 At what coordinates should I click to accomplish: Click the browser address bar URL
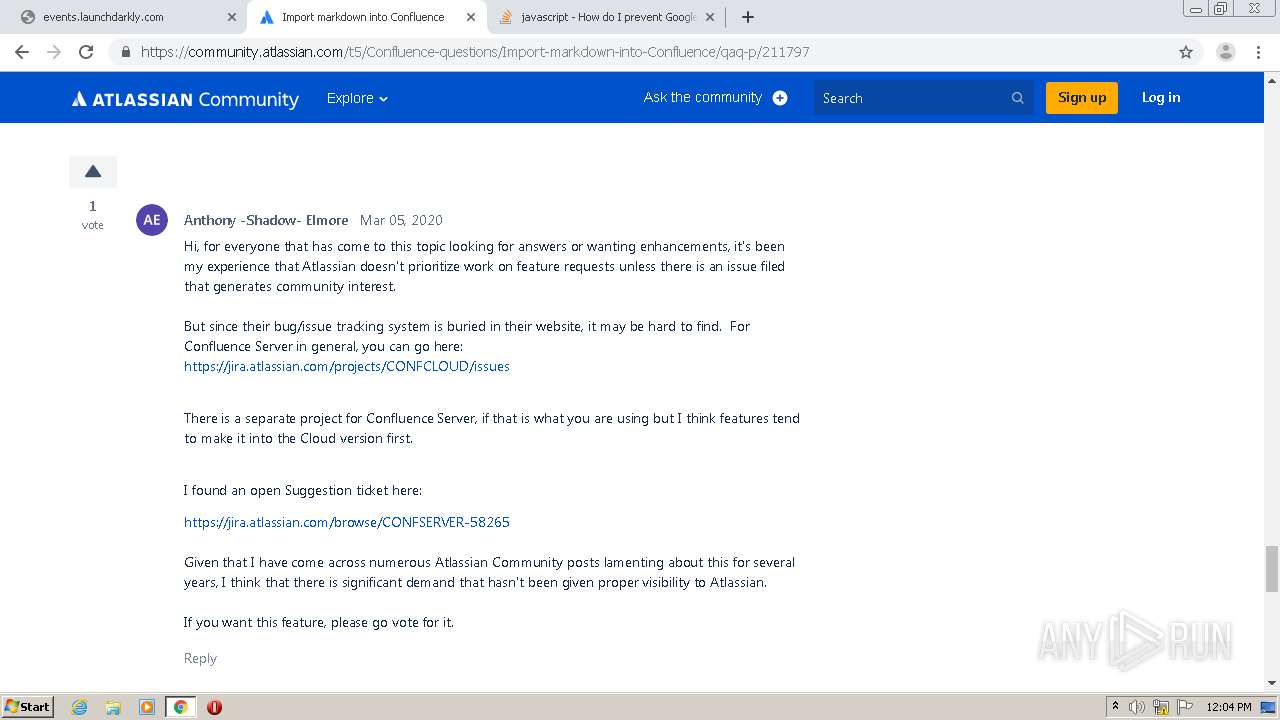tap(475, 52)
